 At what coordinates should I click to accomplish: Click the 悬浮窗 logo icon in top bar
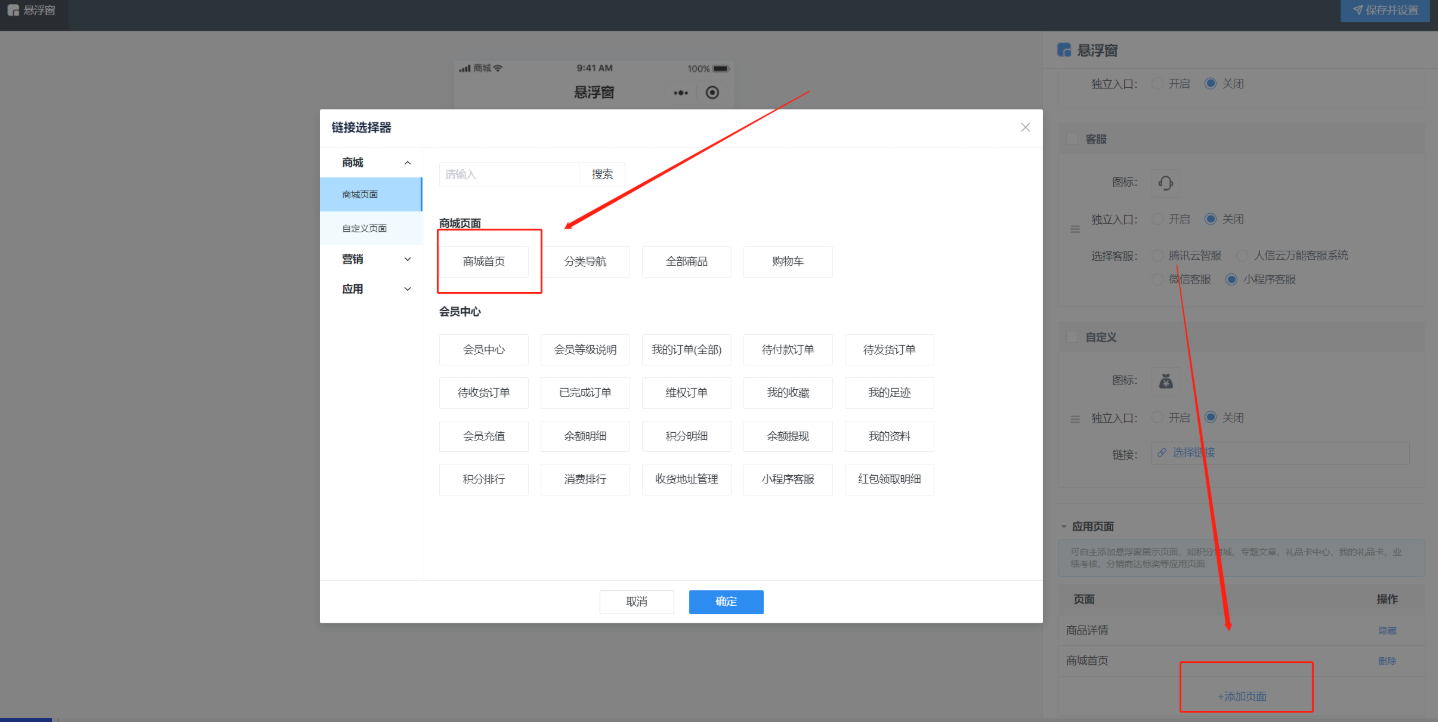point(13,10)
